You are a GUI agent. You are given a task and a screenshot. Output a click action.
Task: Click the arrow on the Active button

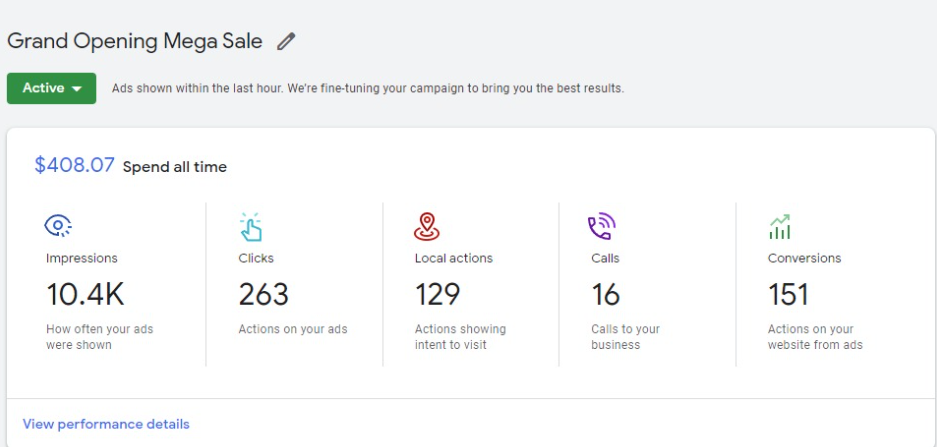tap(76, 89)
